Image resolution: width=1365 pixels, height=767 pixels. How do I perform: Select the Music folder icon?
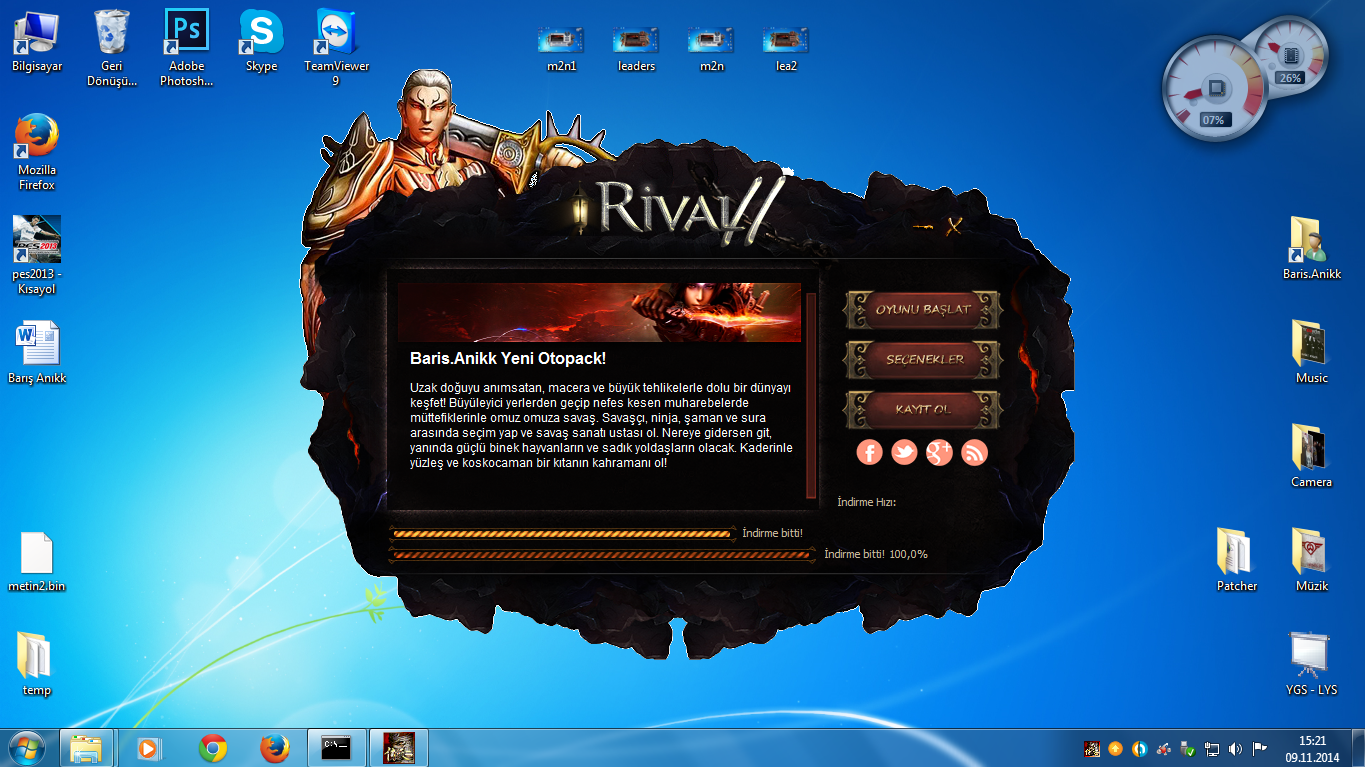1311,352
